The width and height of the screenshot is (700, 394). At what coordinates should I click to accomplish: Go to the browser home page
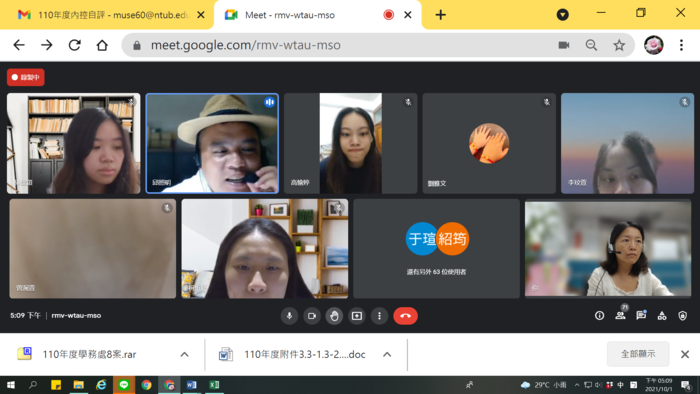pos(102,45)
